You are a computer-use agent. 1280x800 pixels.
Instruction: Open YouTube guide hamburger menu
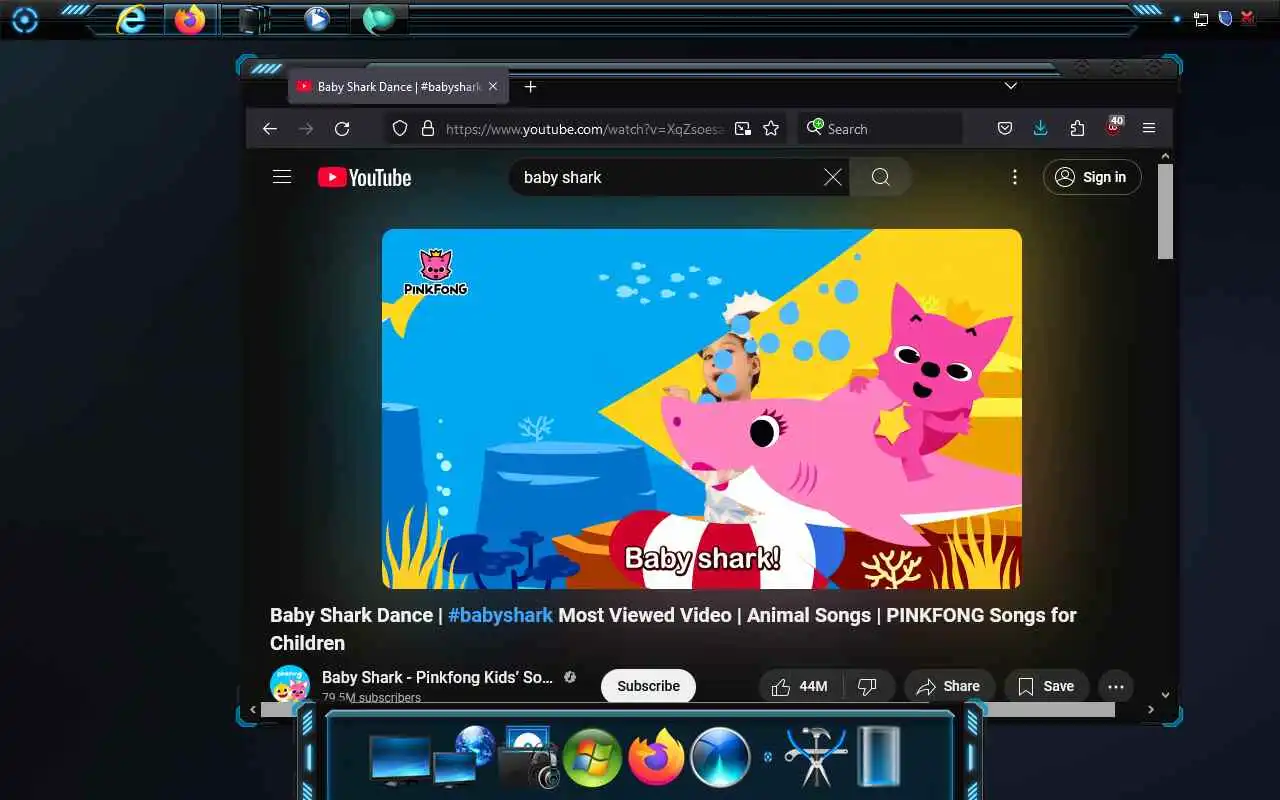click(282, 177)
